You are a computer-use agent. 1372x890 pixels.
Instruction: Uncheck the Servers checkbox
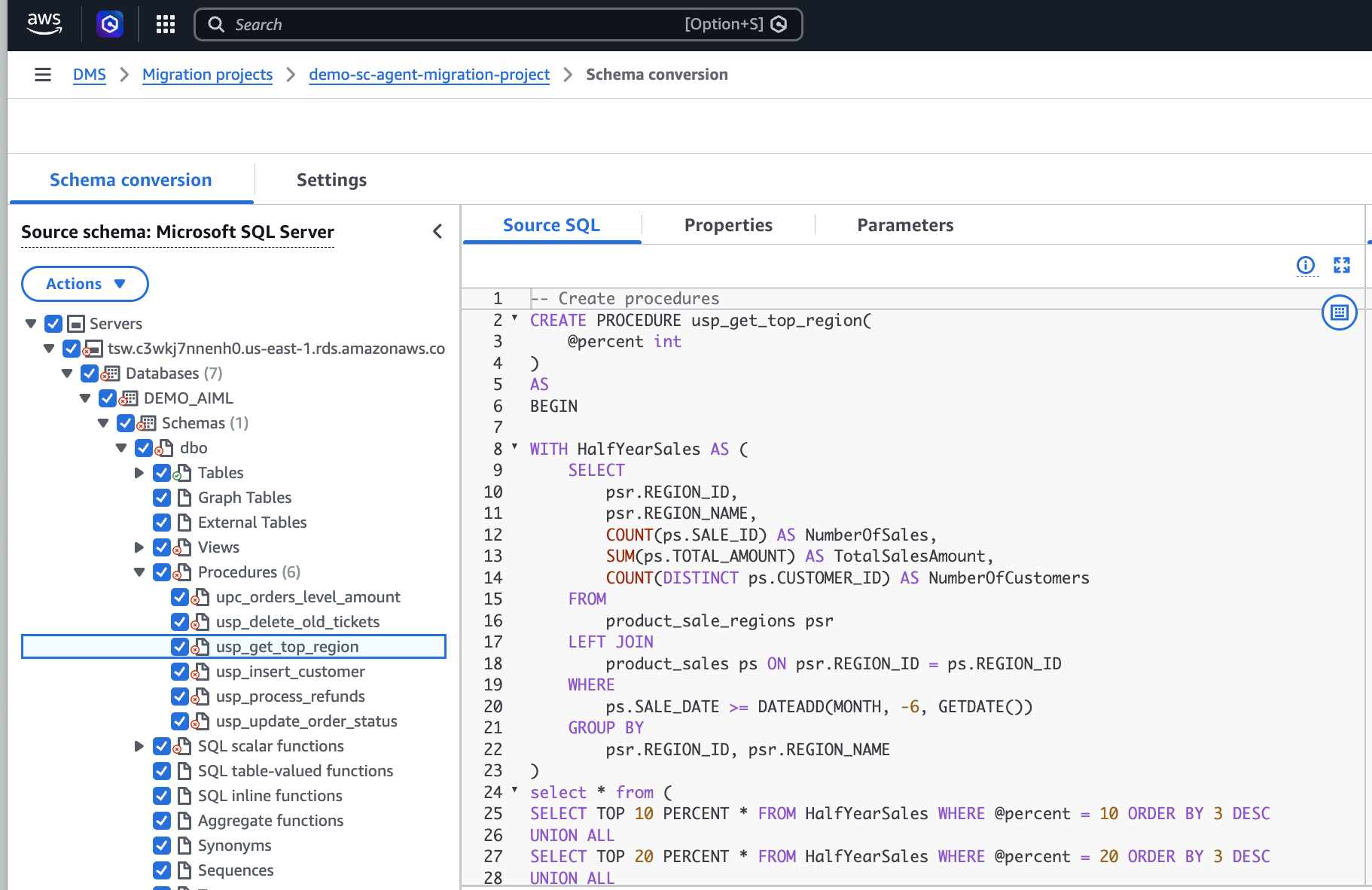(53, 324)
